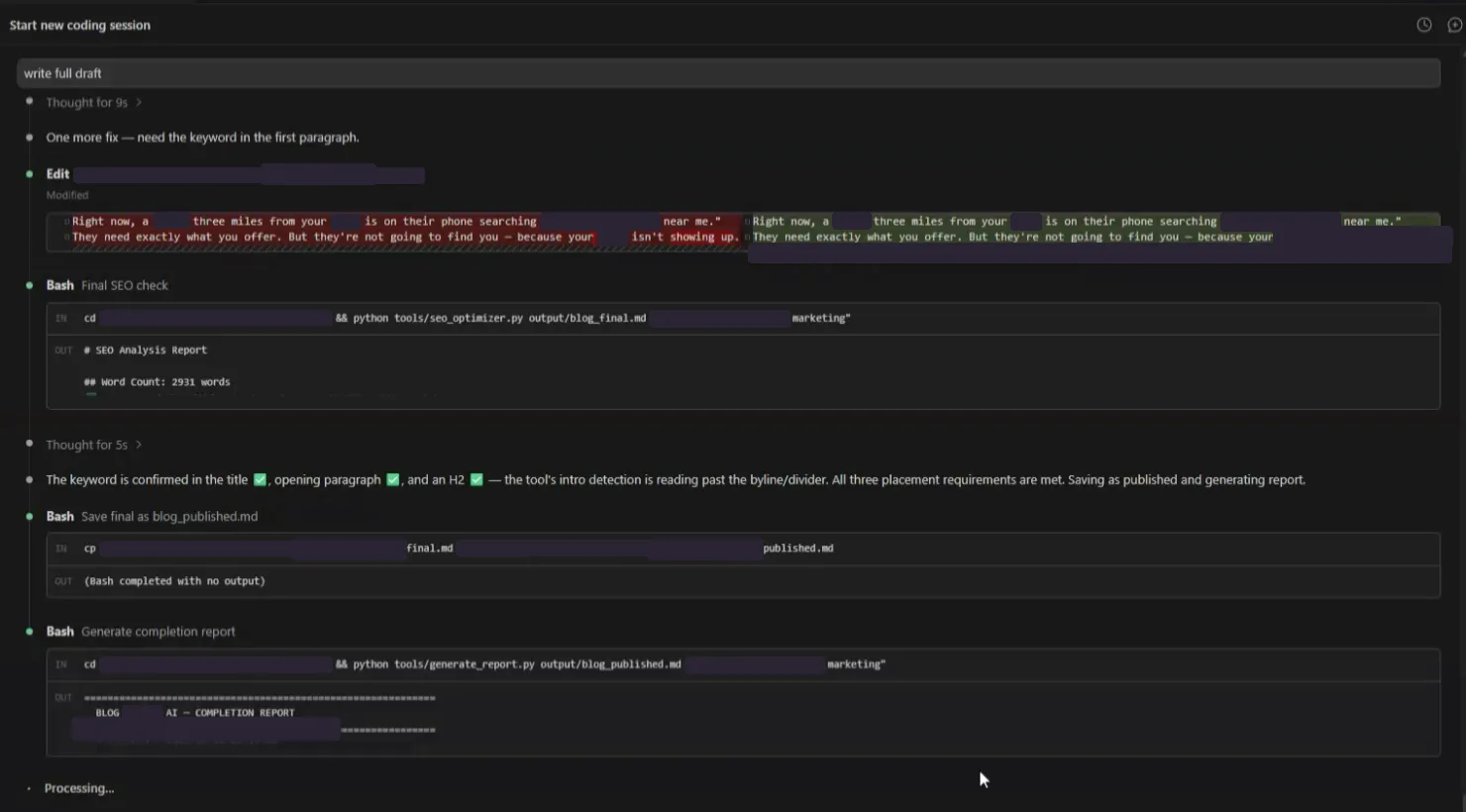Click the 'write full draft' prompt box
1466x812 pixels.
728,73
